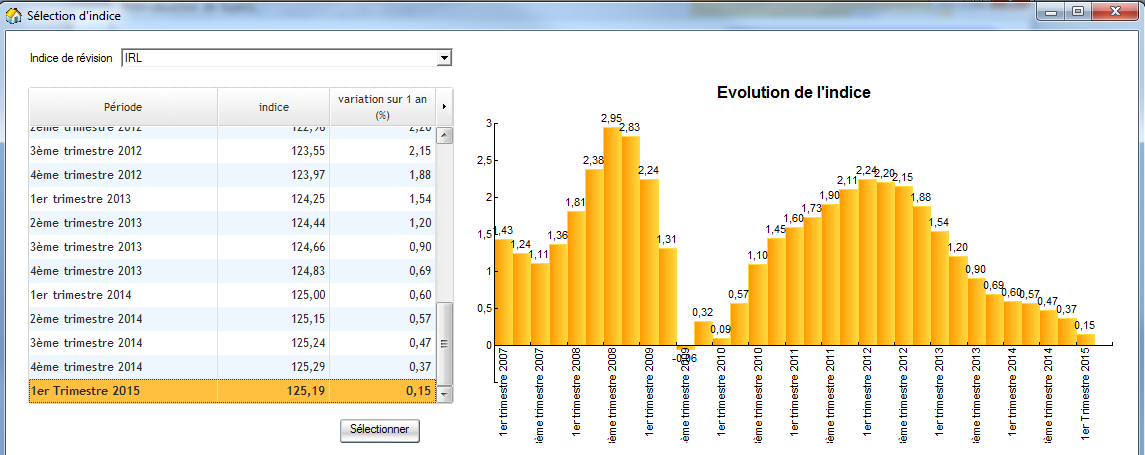The height and width of the screenshot is (455, 1145).
Task: Click the table scrollbar down arrow
Action: [x=444, y=393]
